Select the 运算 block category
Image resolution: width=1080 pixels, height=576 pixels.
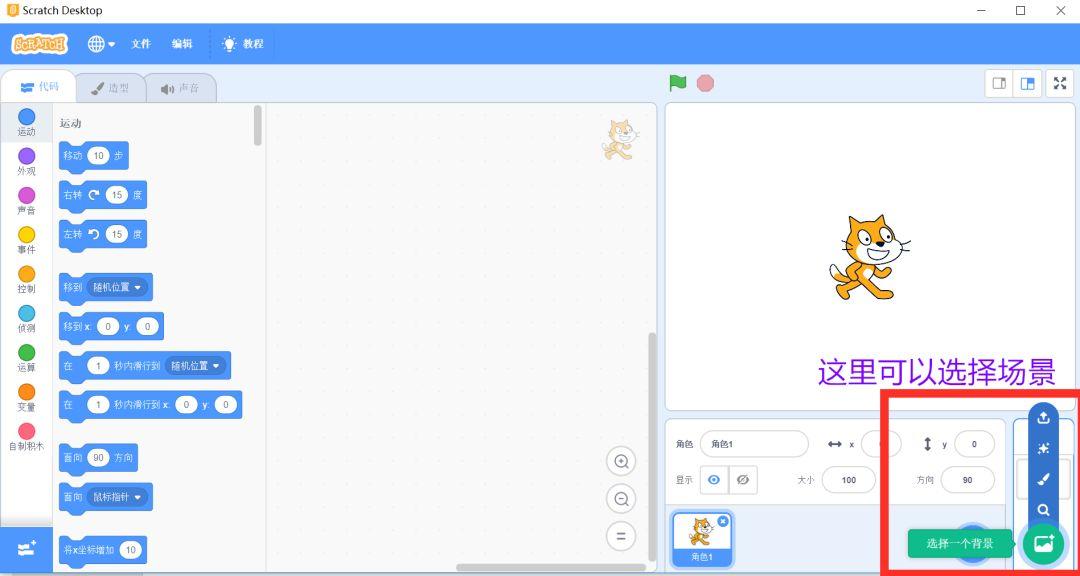click(x=26, y=358)
